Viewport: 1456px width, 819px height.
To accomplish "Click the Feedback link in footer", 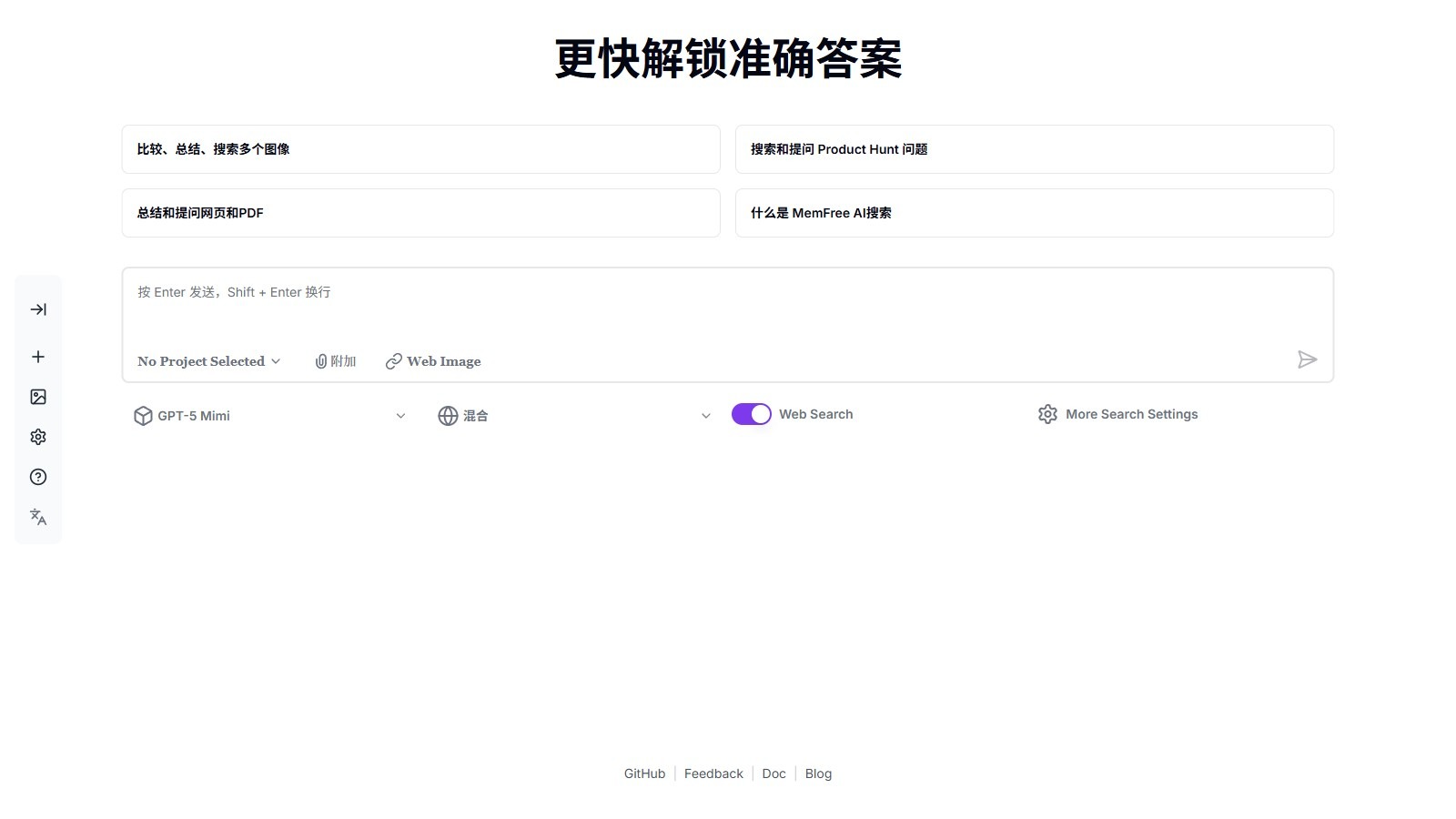I will tap(713, 773).
